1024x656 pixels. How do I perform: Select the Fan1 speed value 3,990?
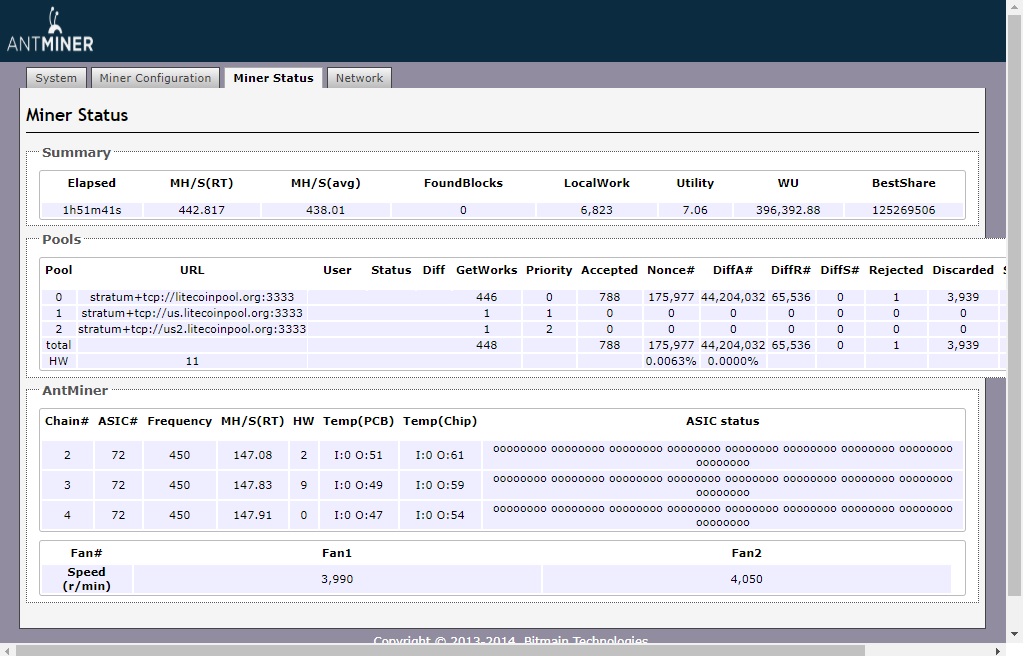point(337,579)
